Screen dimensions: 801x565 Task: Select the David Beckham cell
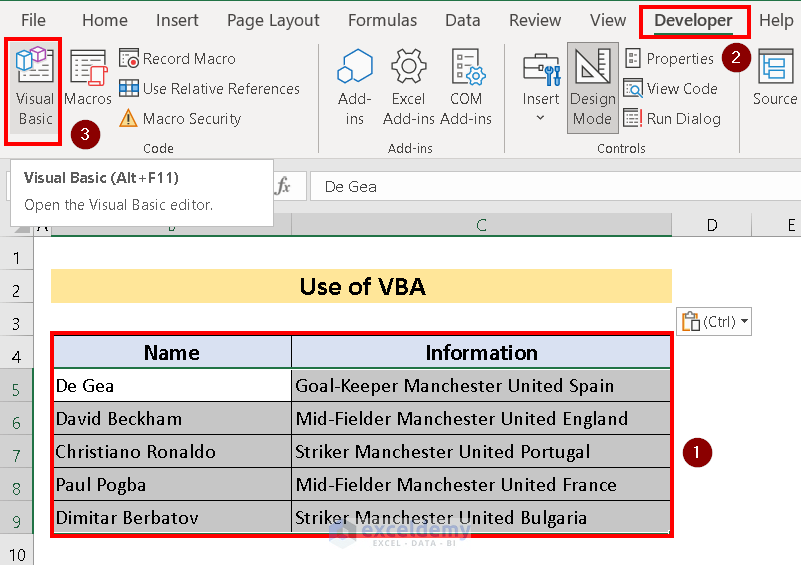[x=172, y=418]
